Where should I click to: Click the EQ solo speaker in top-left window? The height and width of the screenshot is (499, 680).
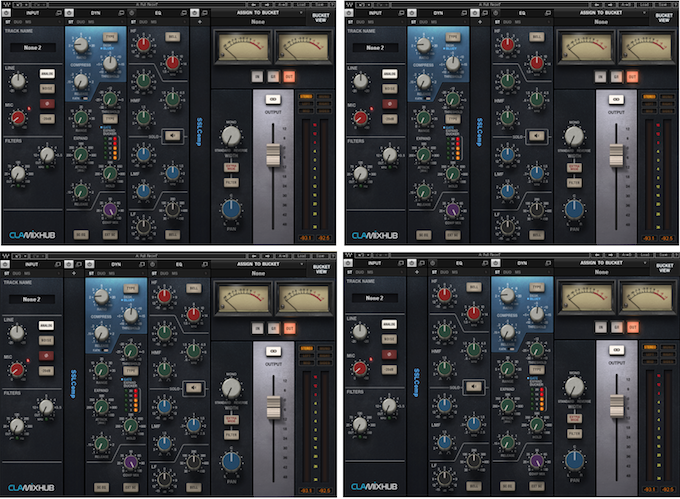172,136
